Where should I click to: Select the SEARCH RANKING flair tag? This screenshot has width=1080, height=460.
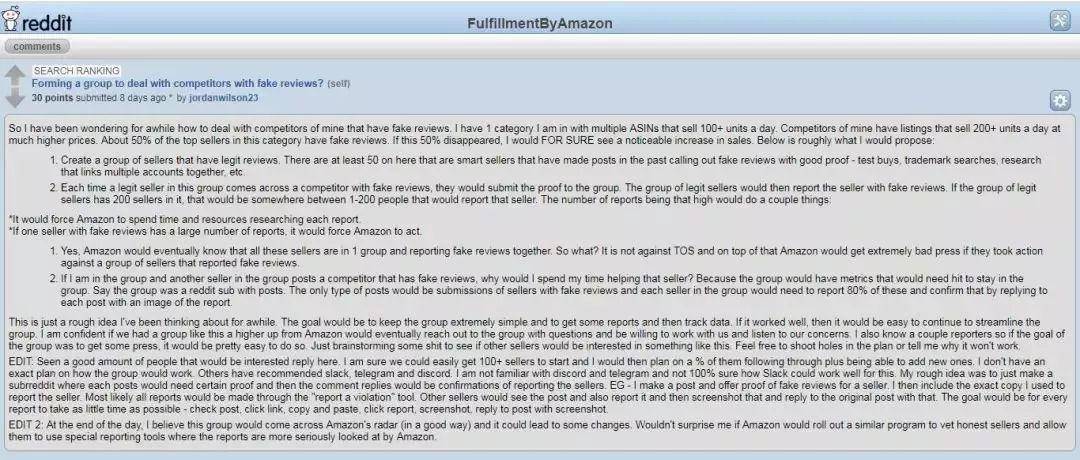pos(76,71)
